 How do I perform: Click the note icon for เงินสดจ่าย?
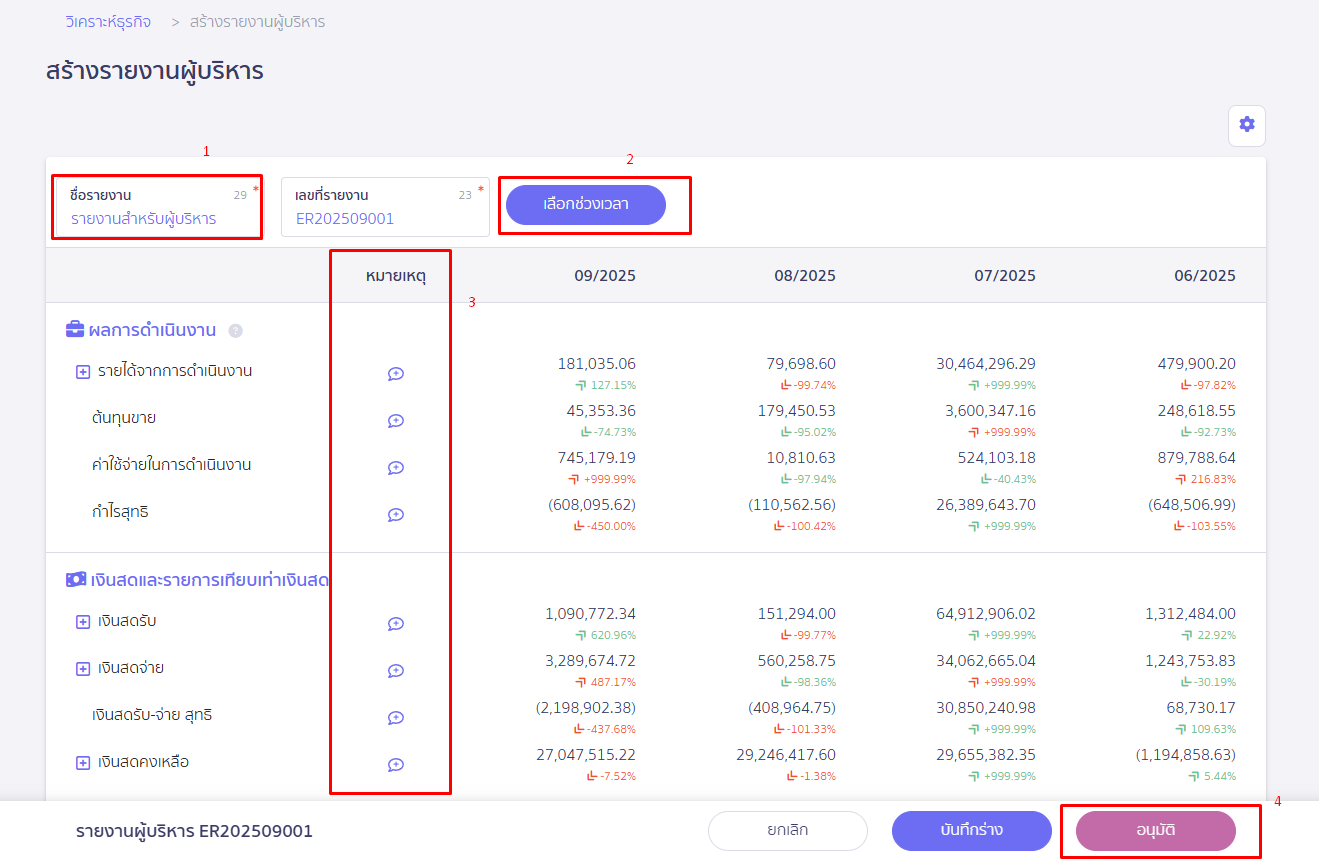point(395,671)
